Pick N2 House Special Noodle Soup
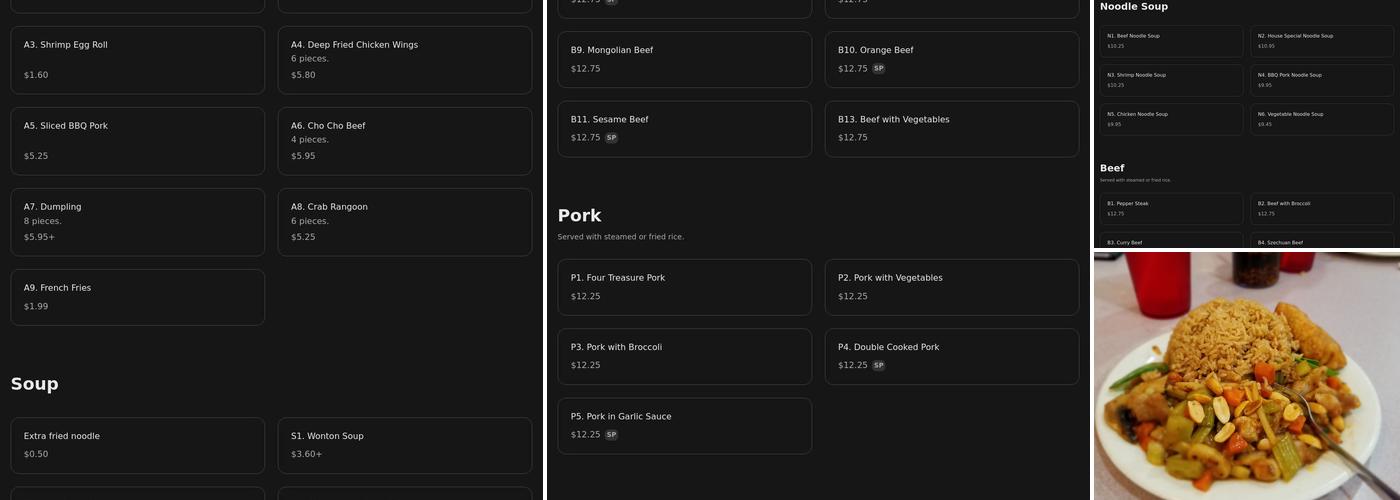 click(x=1321, y=40)
